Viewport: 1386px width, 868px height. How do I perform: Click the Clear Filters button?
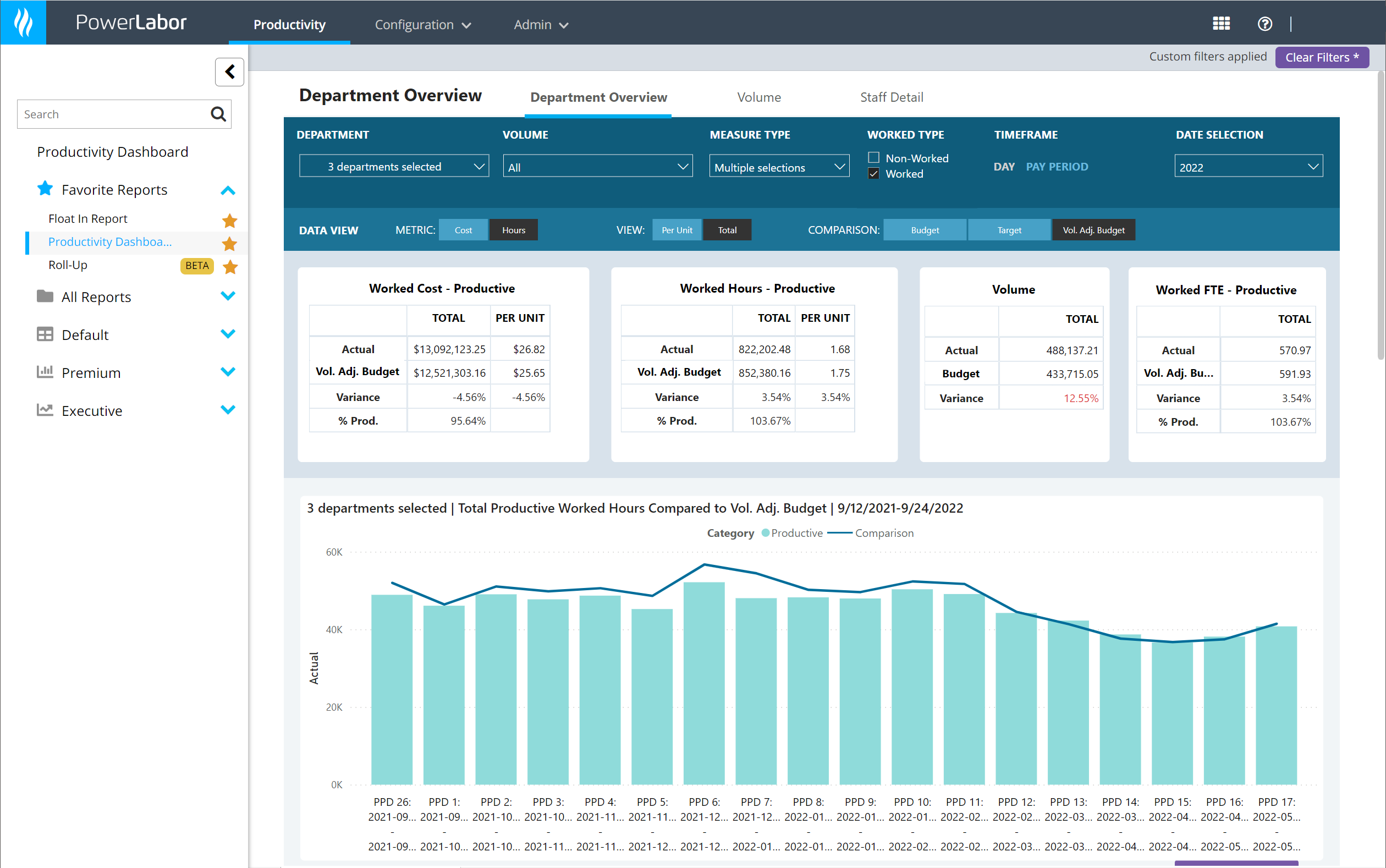[1321, 57]
